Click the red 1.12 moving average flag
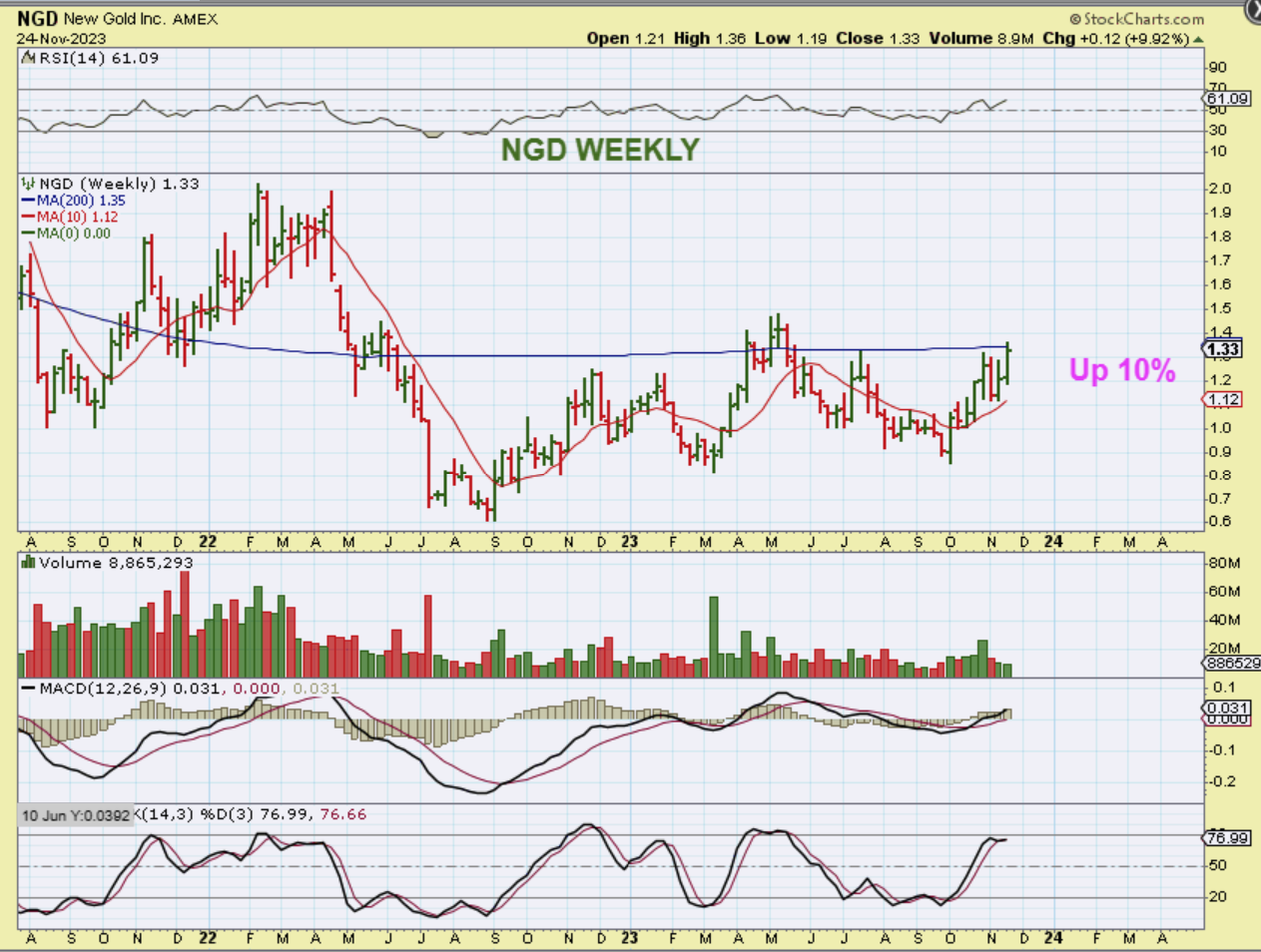Screen dimensions: 1261x952 click(x=1223, y=399)
